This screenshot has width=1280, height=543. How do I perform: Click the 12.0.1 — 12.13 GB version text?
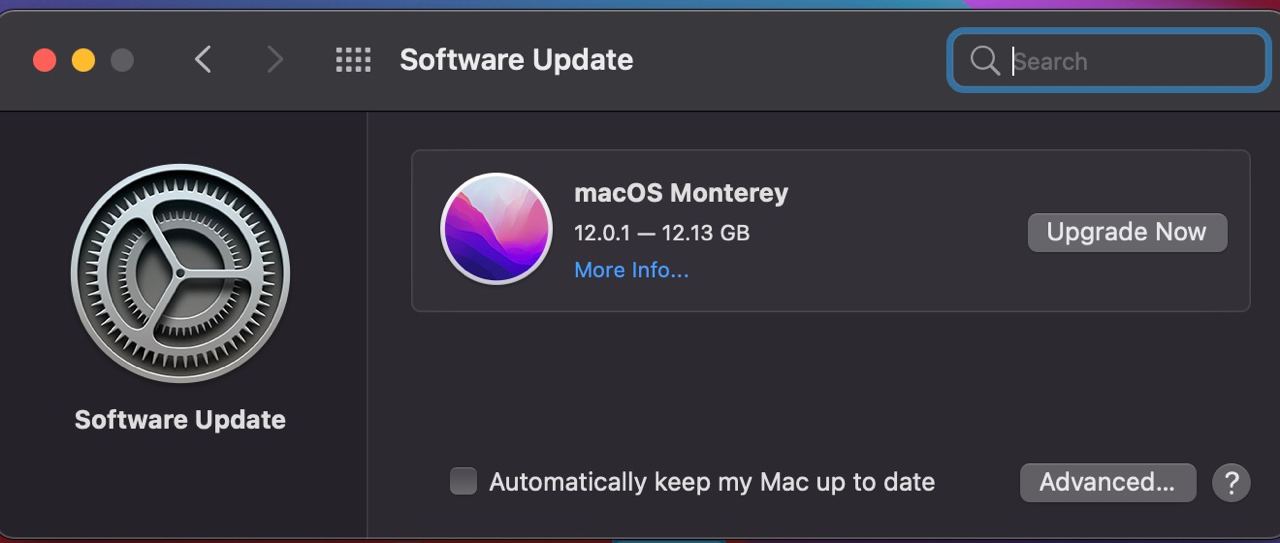click(662, 233)
